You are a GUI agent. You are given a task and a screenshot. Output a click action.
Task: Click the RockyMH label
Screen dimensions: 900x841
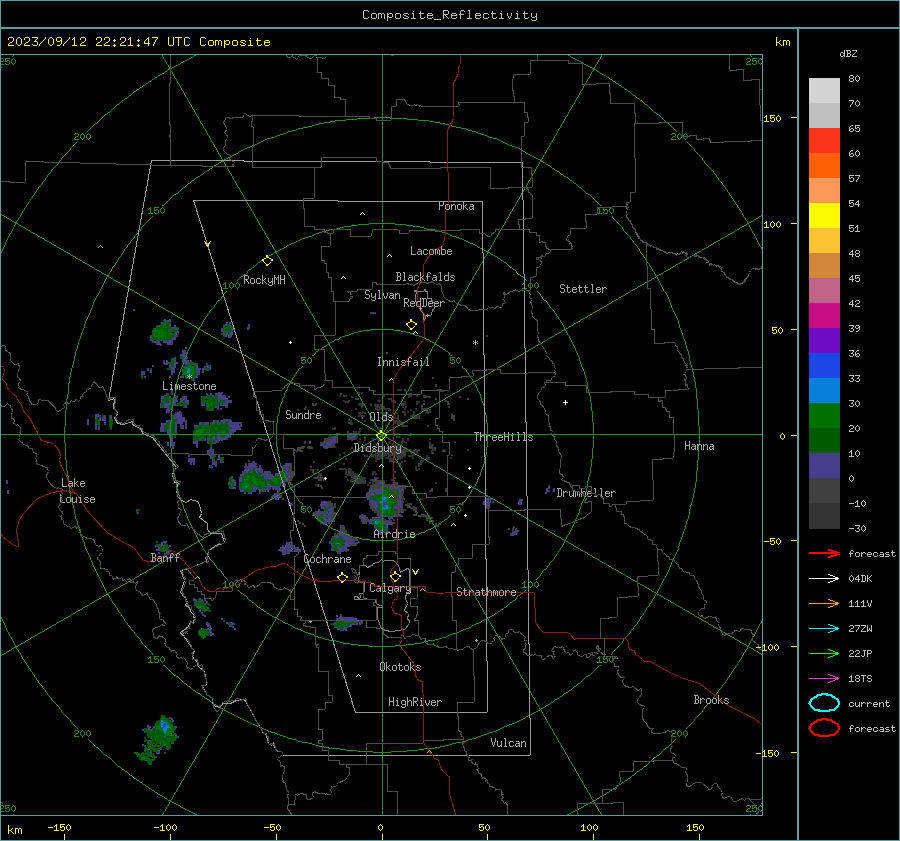tap(264, 280)
